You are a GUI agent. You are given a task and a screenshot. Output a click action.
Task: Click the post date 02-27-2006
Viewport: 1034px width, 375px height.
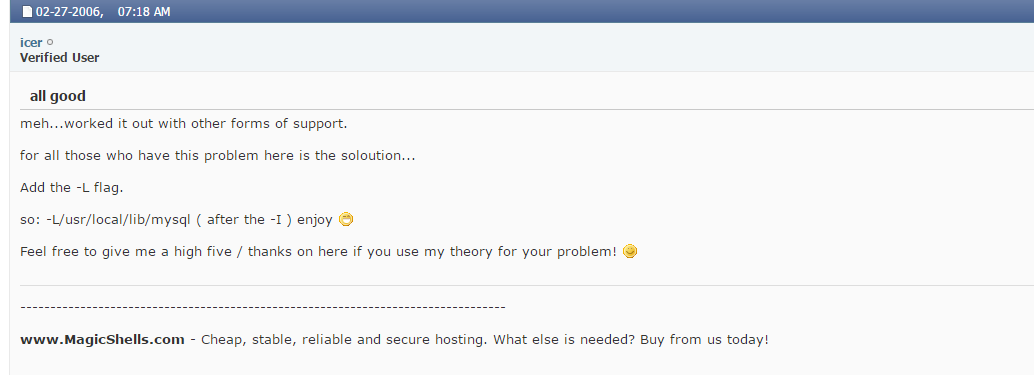69,12
